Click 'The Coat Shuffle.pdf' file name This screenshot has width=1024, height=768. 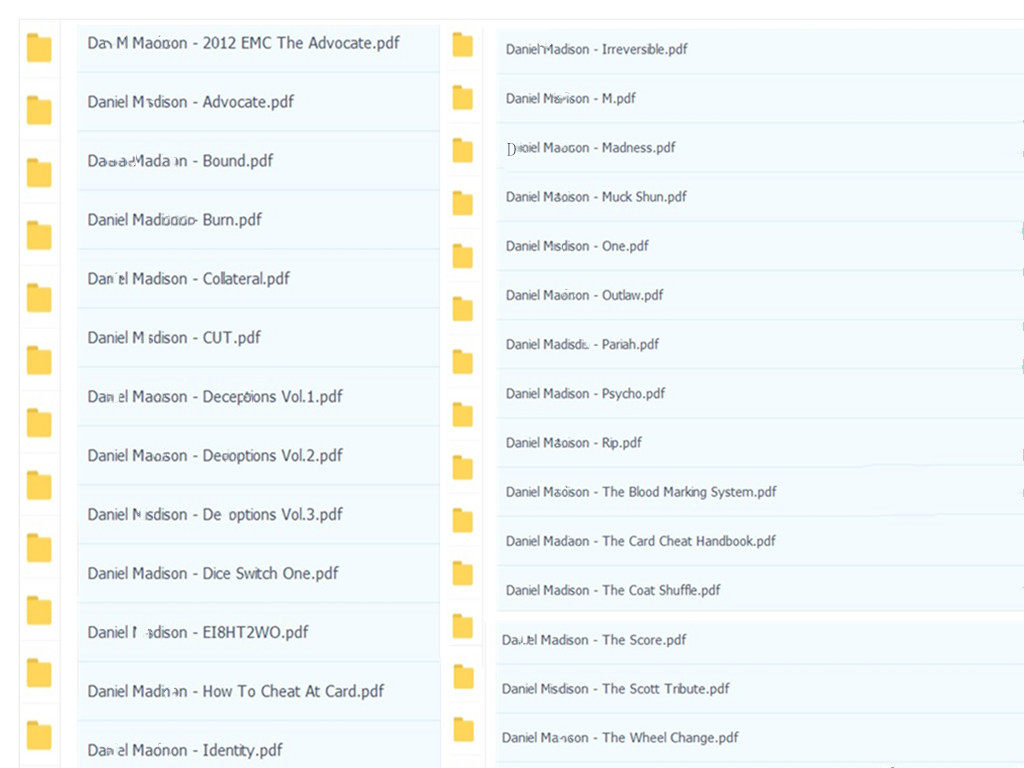[613, 590]
